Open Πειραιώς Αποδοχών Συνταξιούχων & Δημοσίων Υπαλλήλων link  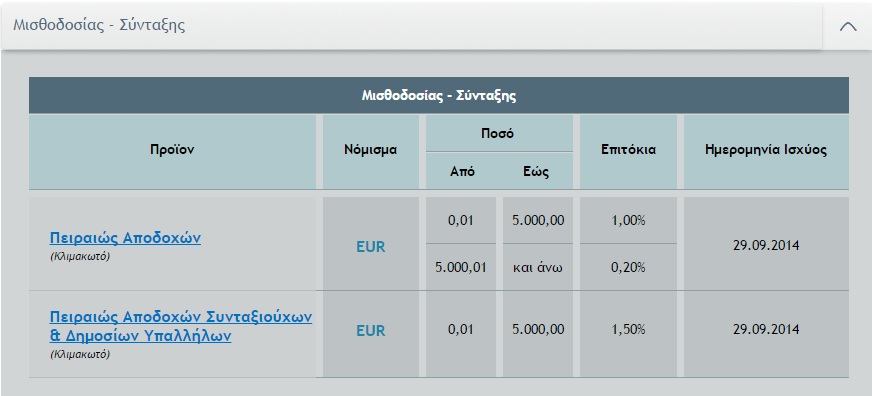click(x=181, y=326)
